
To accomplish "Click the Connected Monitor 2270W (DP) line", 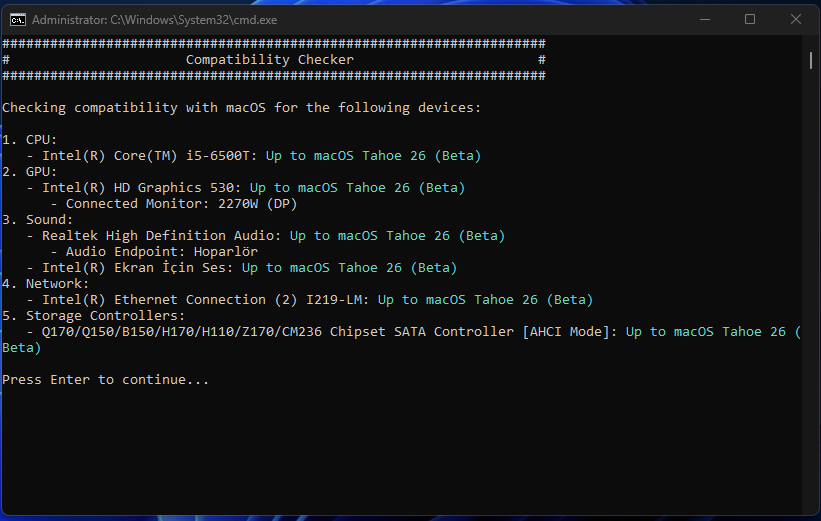I will point(174,204).
